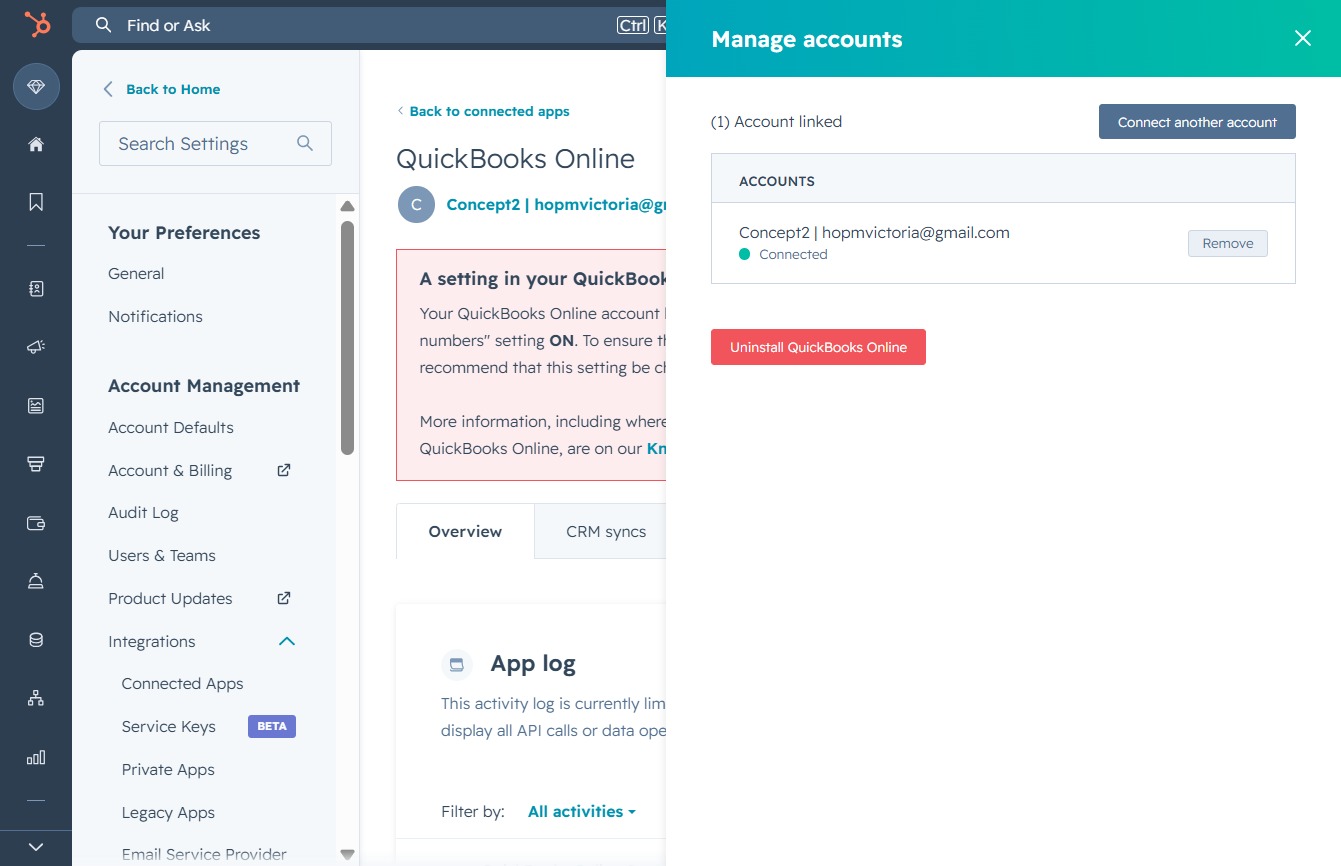Open Product Updates page

(x=170, y=598)
